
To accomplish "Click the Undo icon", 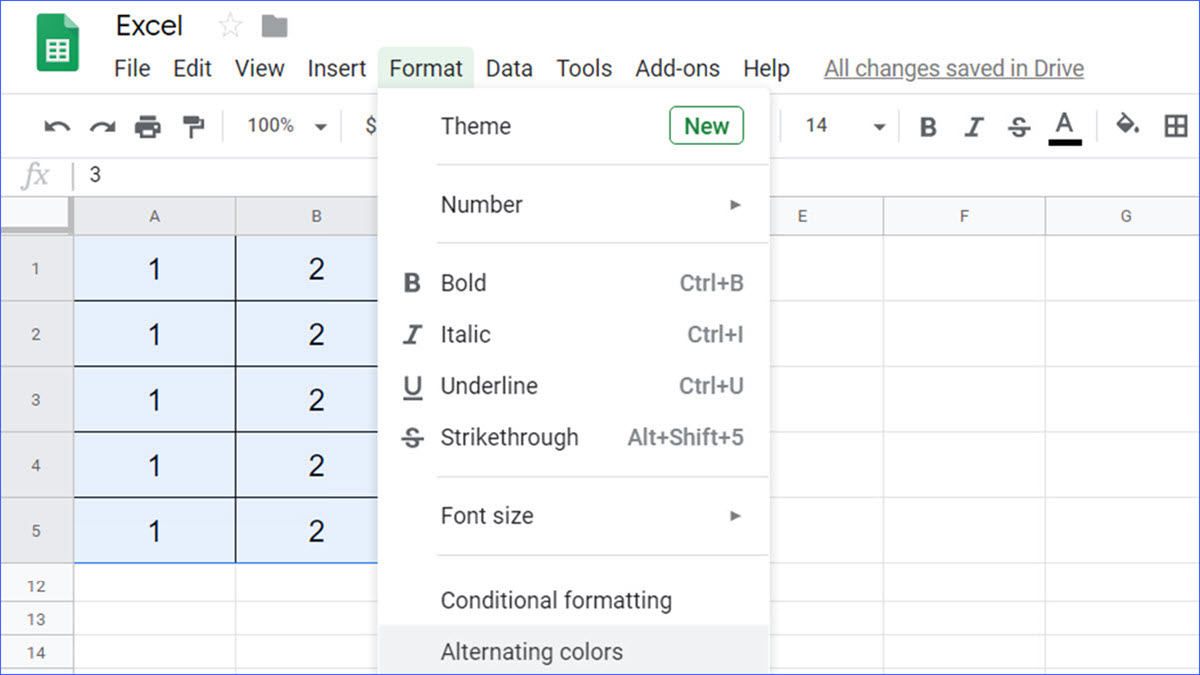I will [57, 126].
